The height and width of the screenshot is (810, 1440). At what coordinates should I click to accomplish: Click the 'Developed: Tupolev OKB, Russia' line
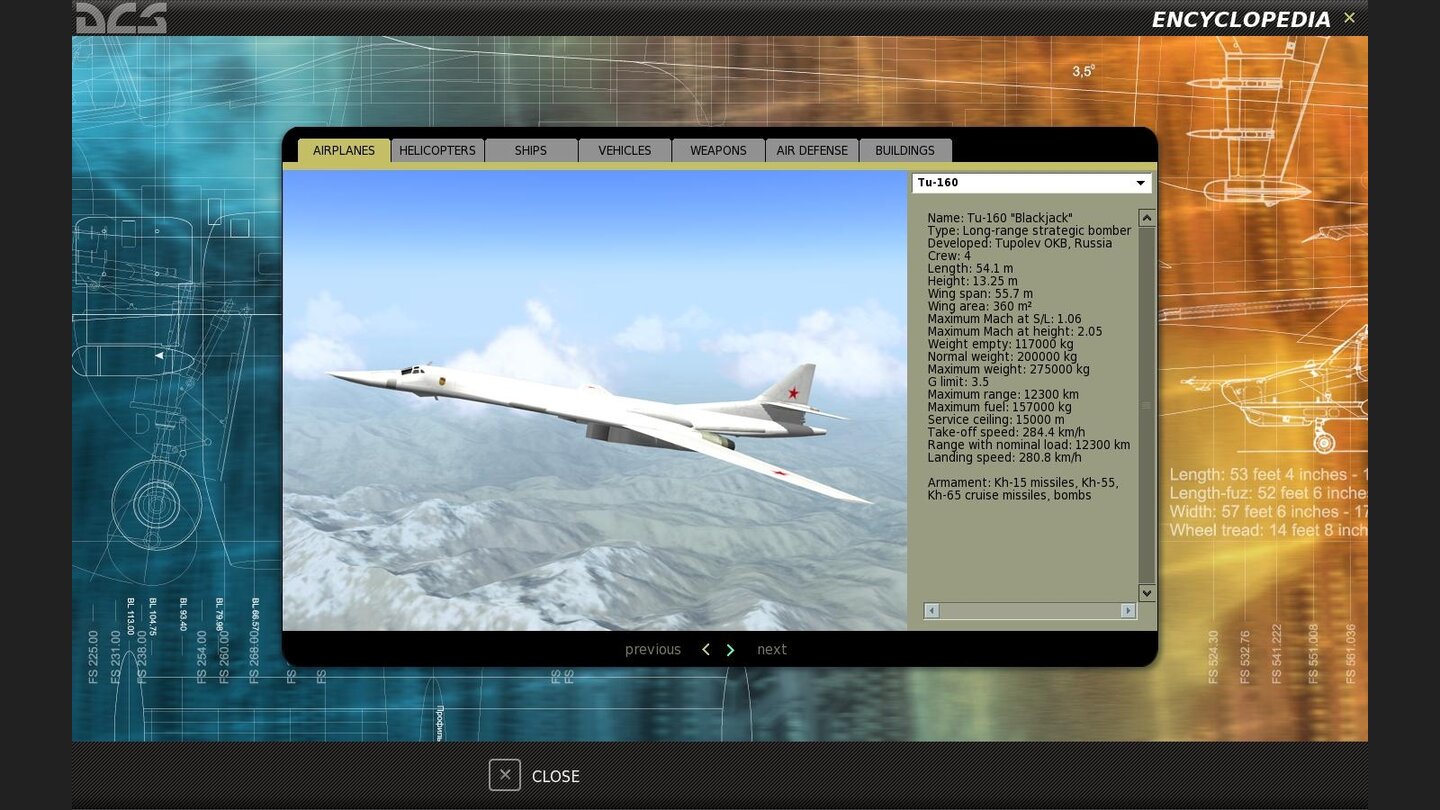pos(1019,243)
